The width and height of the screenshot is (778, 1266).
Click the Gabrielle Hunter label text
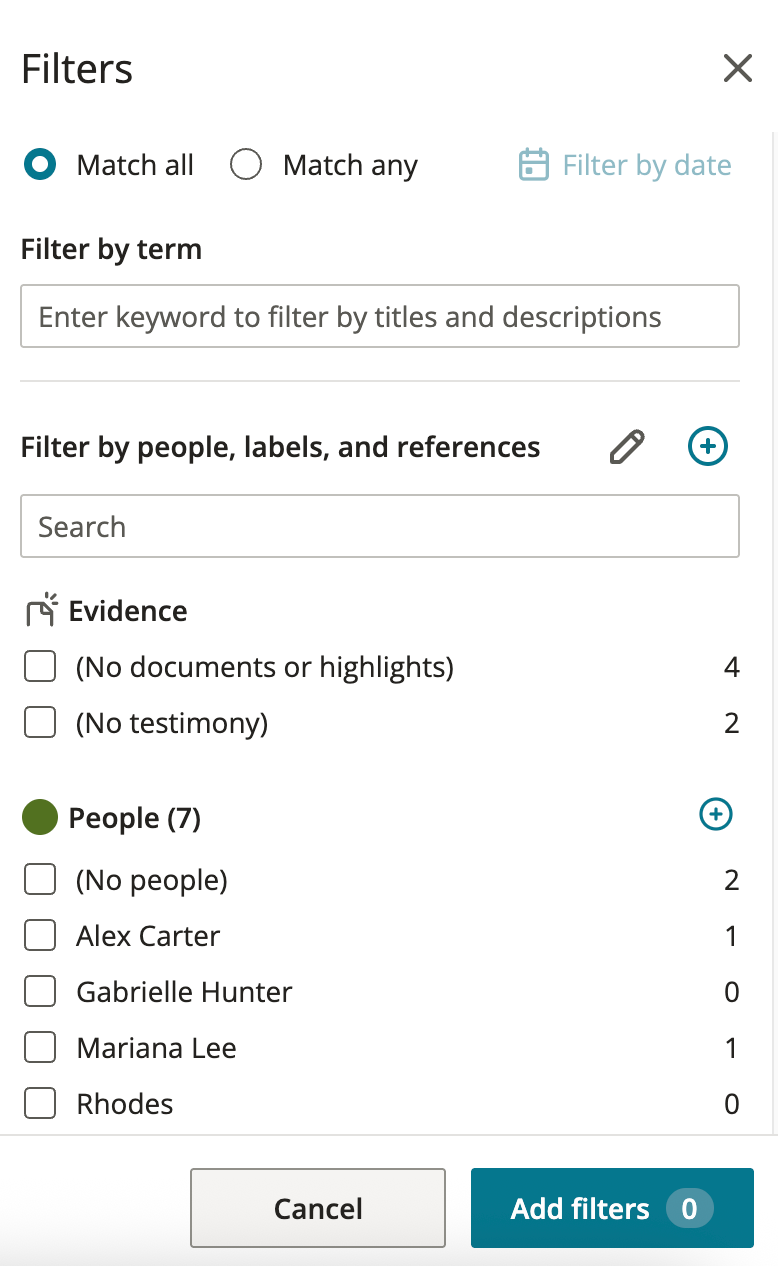[185, 992]
